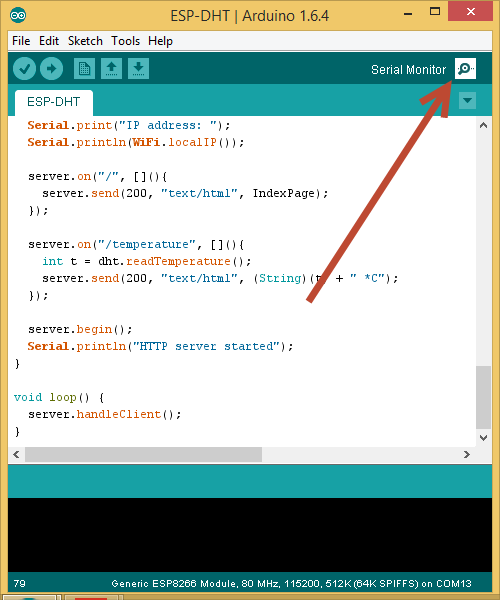The width and height of the screenshot is (500, 600).
Task: Click line number 79 in status bar
Action: pos(20,584)
